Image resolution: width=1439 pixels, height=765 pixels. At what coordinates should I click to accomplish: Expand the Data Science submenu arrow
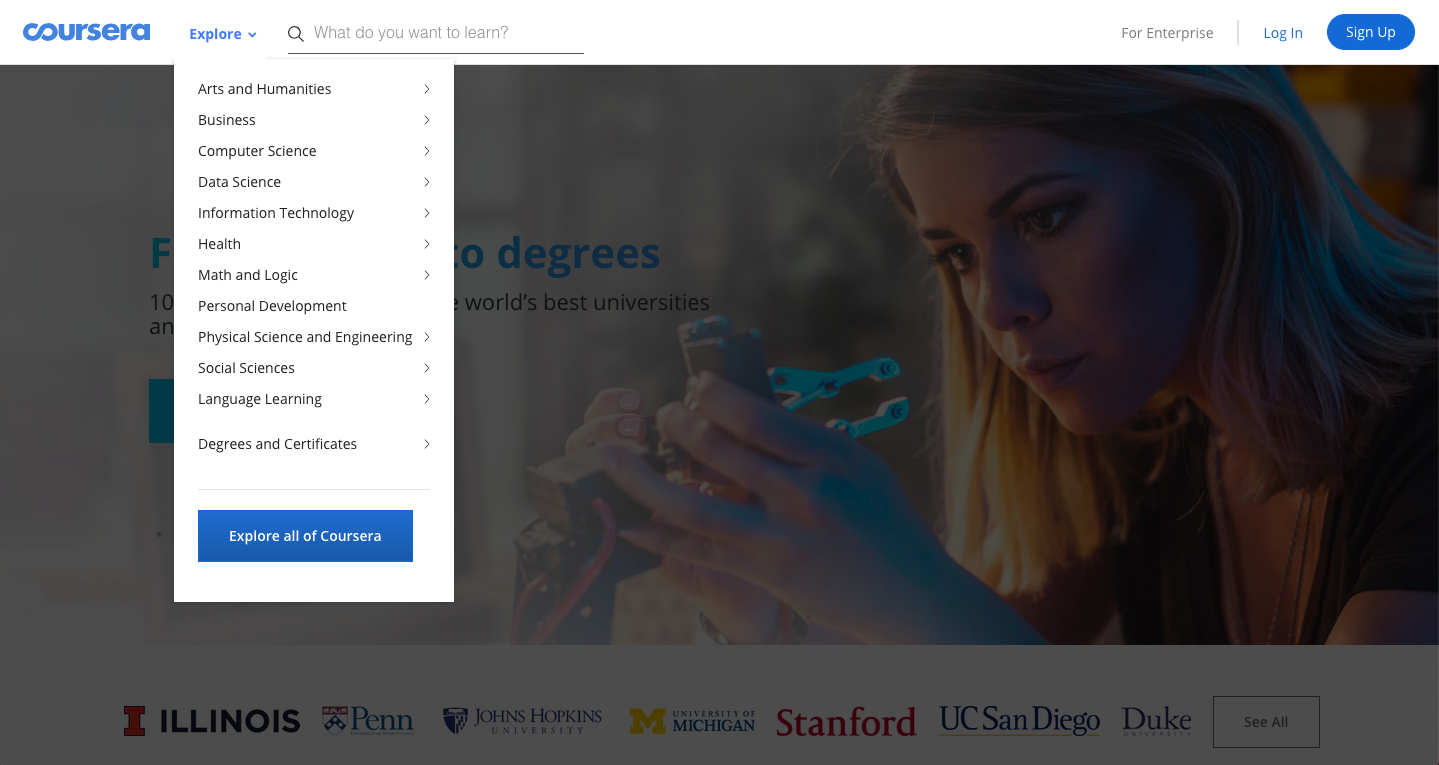click(427, 182)
